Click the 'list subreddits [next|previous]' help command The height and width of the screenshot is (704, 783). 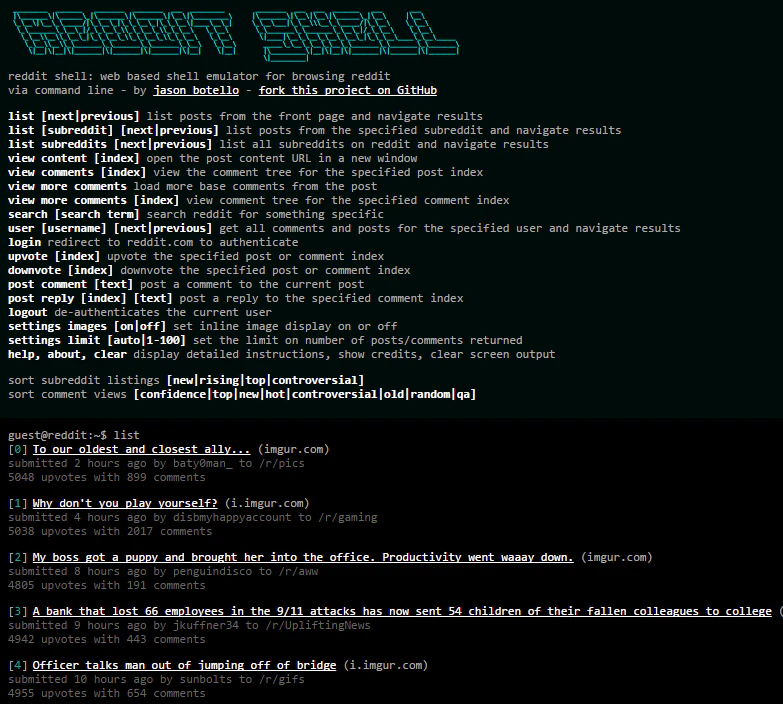[x=110, y=144]
